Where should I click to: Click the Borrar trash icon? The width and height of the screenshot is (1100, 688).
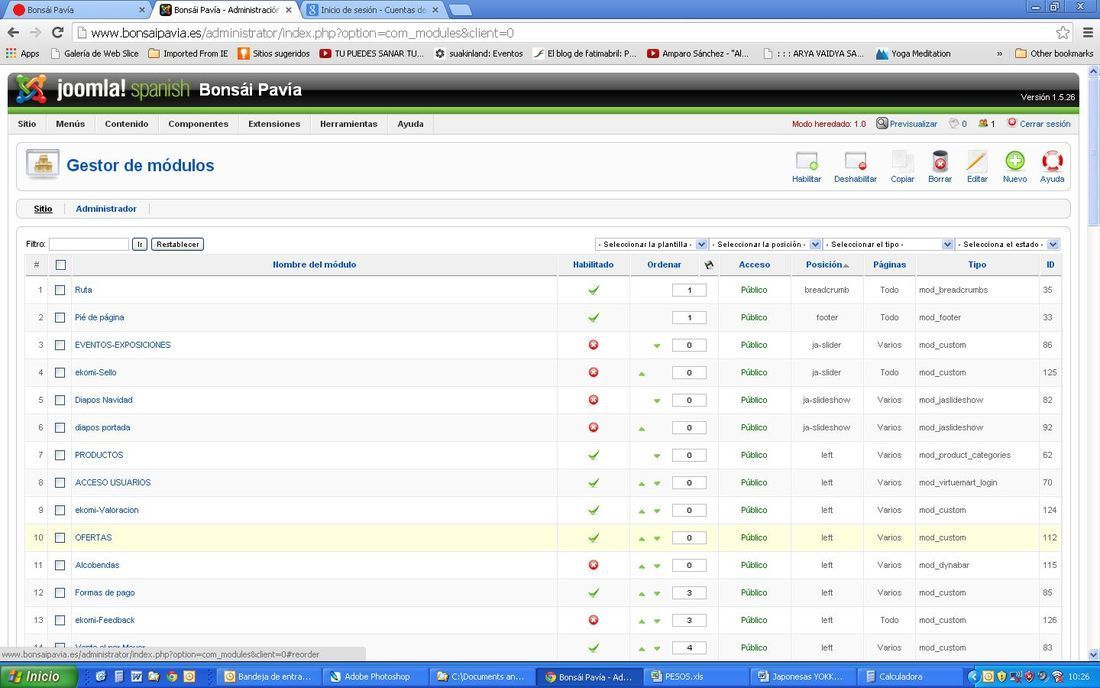pos(940,162)
